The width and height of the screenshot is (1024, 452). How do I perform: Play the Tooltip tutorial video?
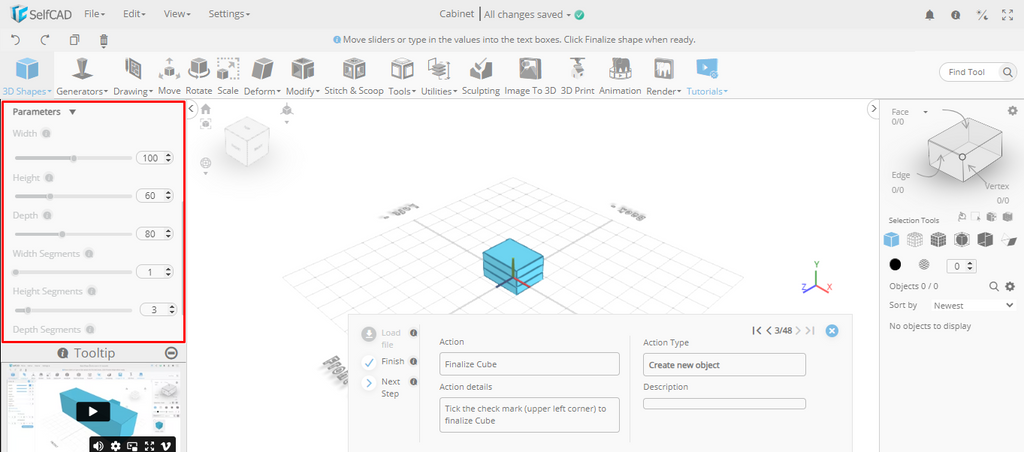pos(93,411)
